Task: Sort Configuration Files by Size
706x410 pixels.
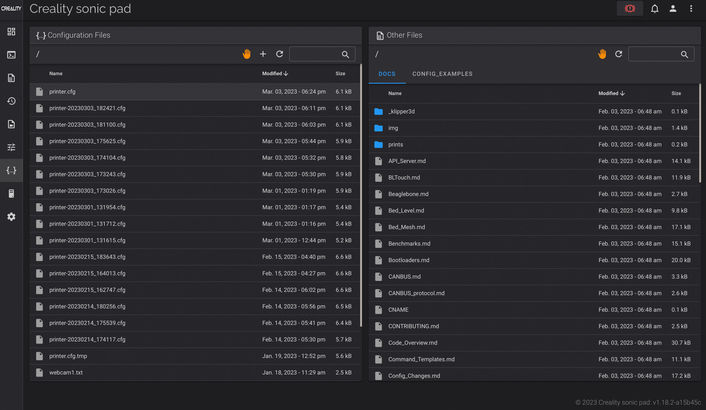Action: coord(340,73)
